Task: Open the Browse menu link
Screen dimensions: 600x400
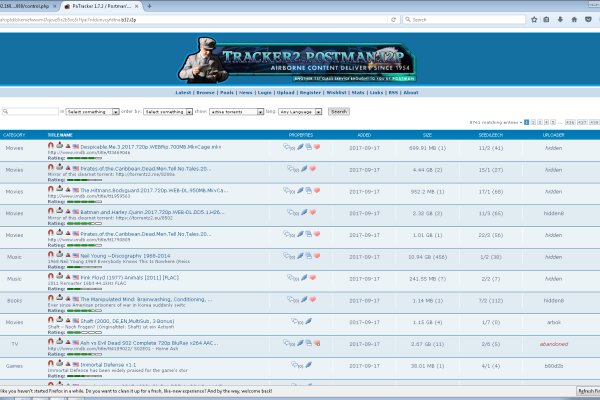Action: click(205, 93)
